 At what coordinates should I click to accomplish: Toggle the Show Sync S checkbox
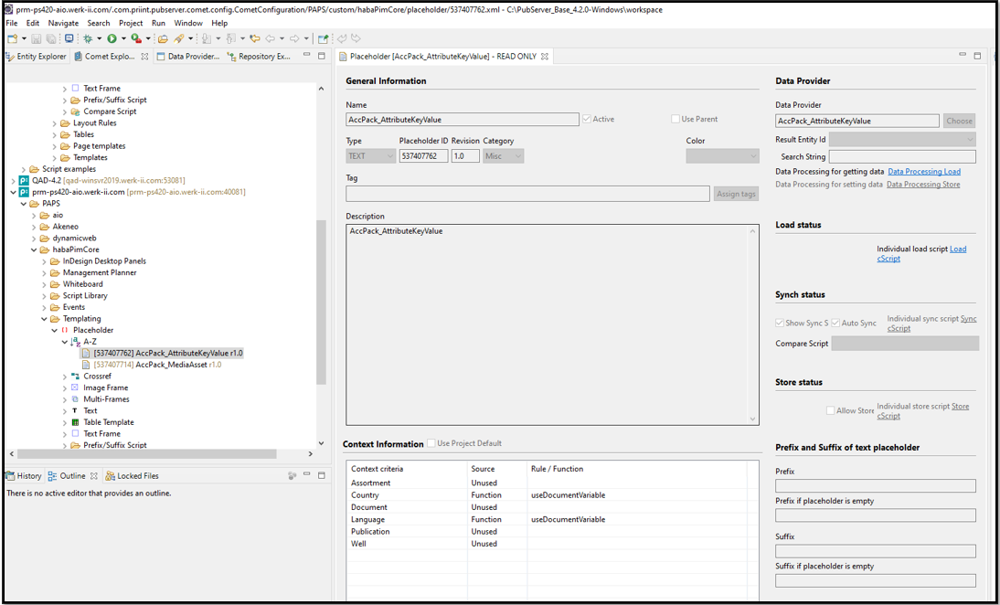[779, 323]
